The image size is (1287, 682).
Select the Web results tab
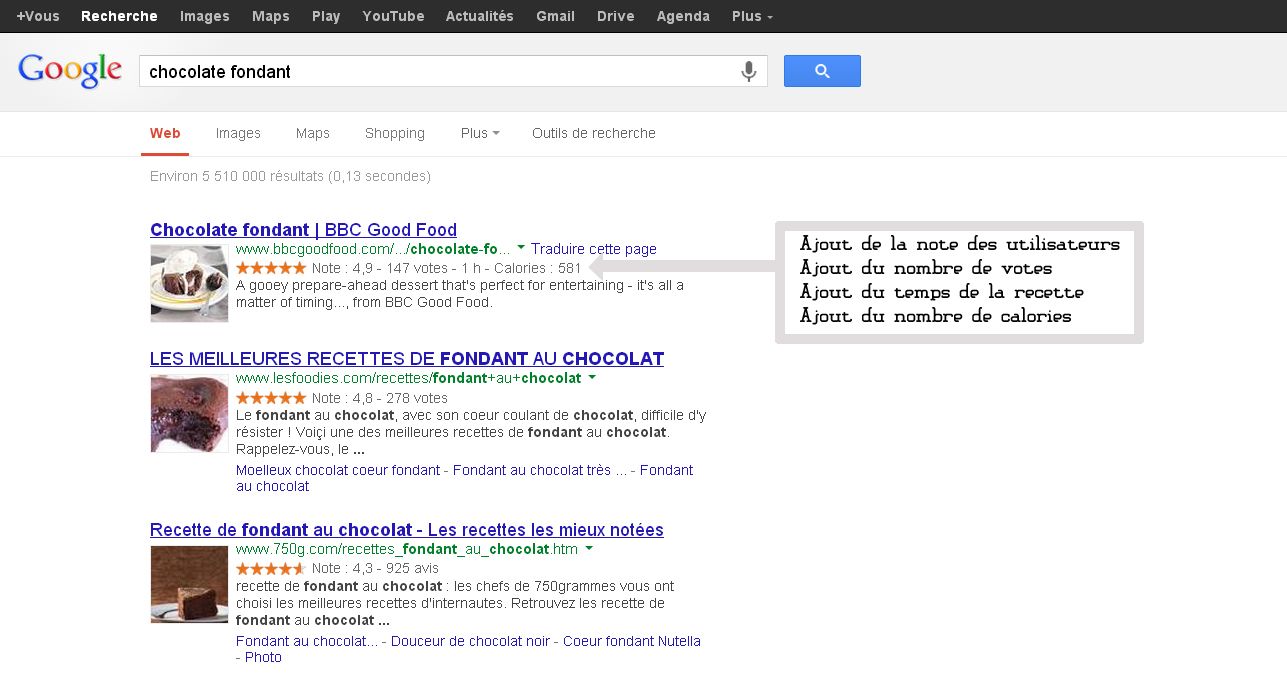point(165,133)
